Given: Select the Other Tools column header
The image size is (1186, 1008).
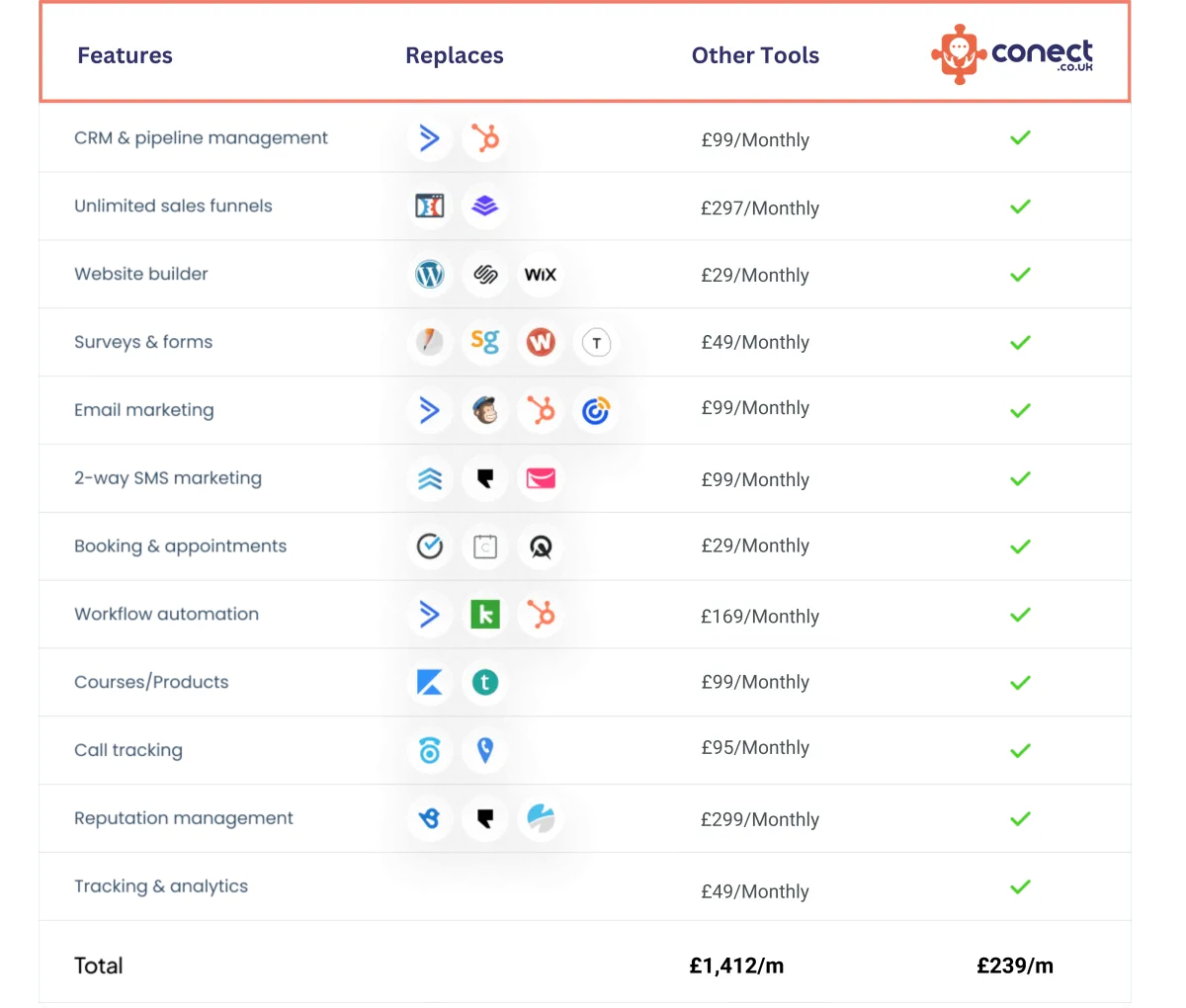Looking at the screenshot, I should pyautogui.click(x=755, y=55).
